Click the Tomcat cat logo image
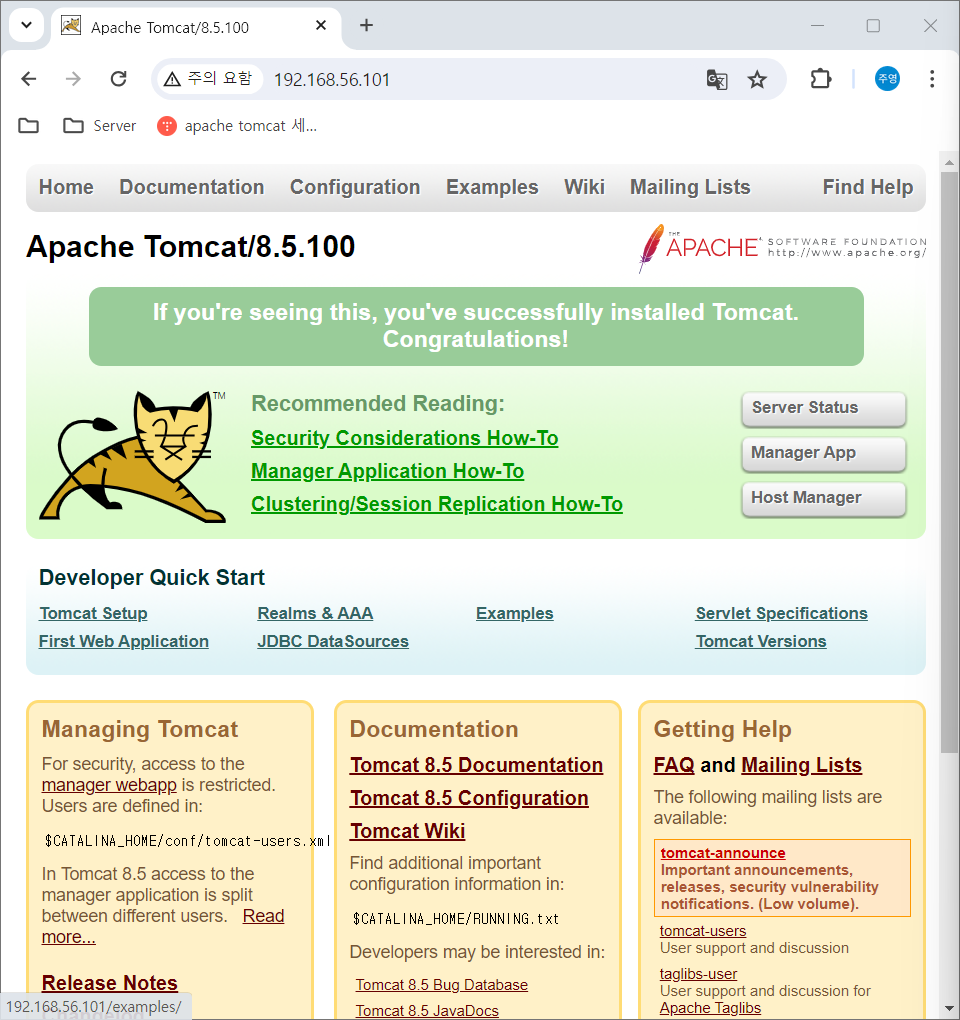The image size is (960, 1020). click(x=133, y=457)
